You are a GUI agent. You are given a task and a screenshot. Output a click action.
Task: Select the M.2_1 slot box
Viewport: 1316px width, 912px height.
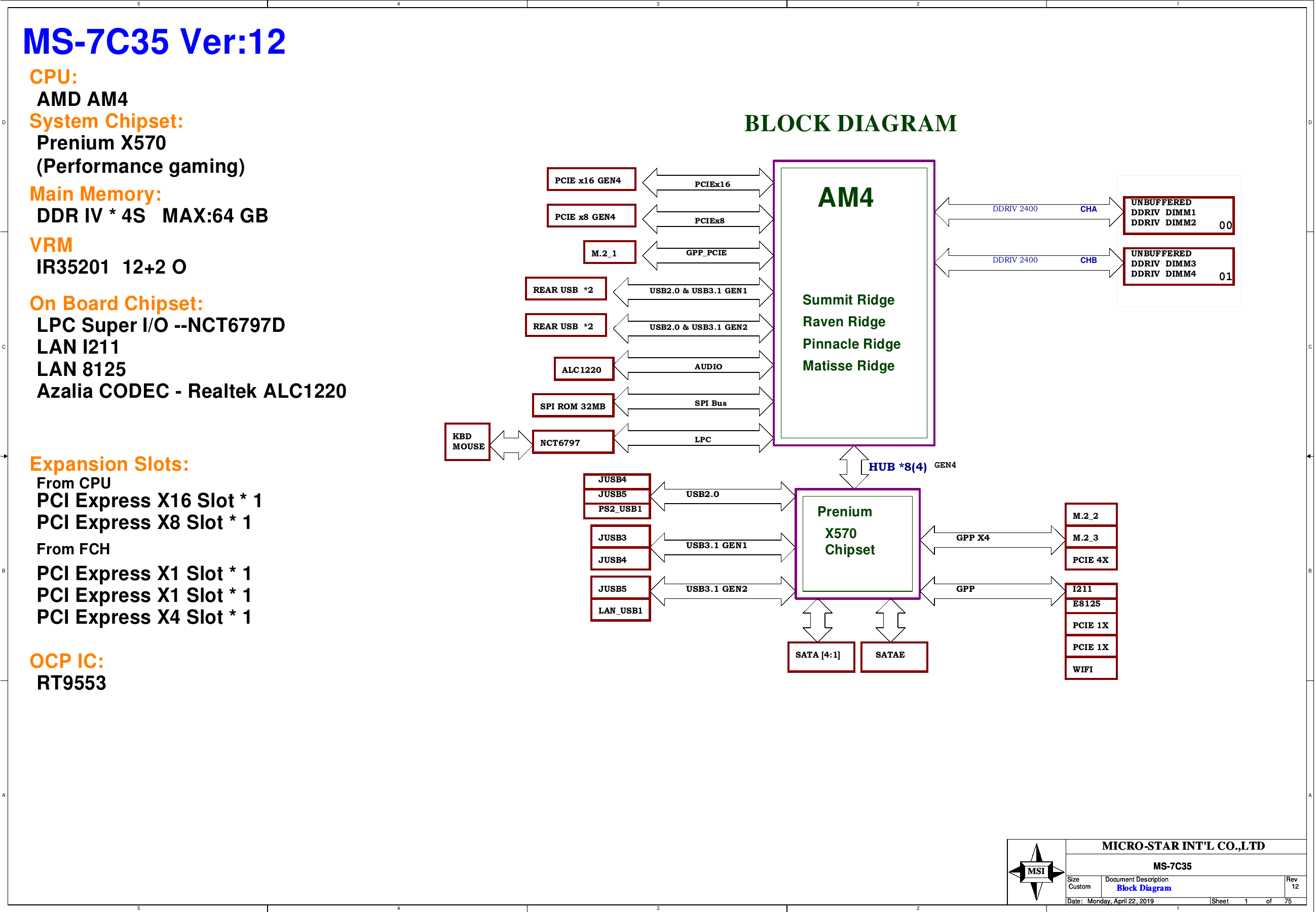[609, 252]
